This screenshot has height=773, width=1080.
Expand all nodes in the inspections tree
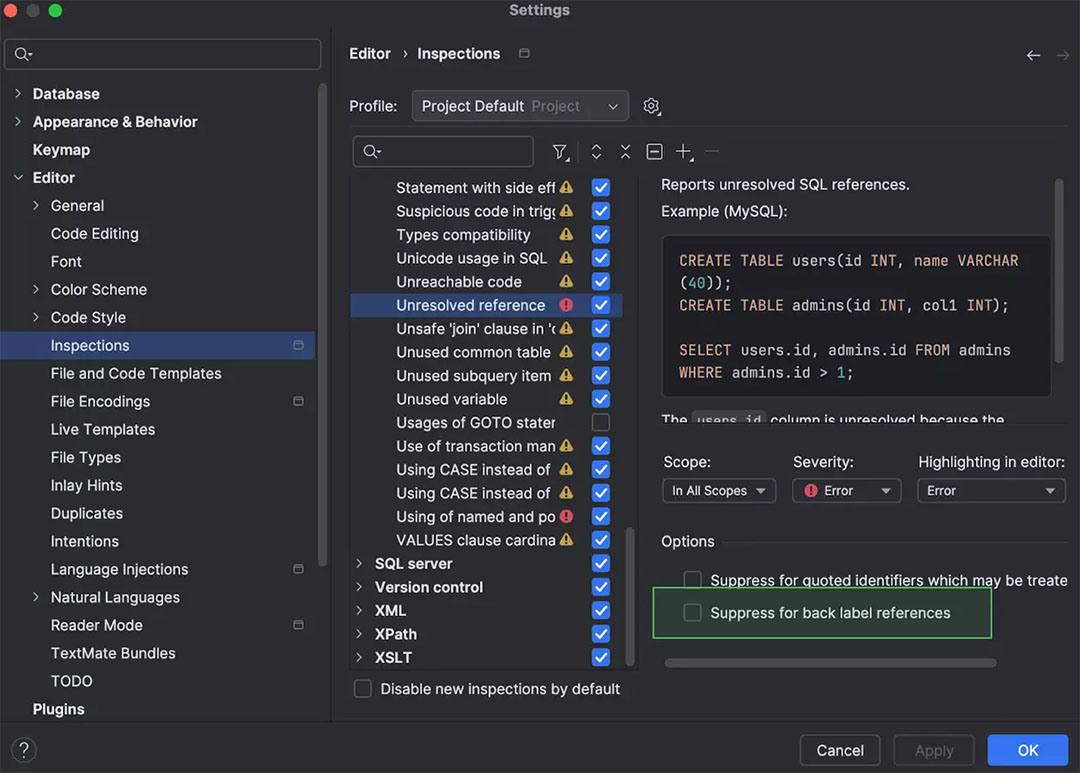pos(596,152)
